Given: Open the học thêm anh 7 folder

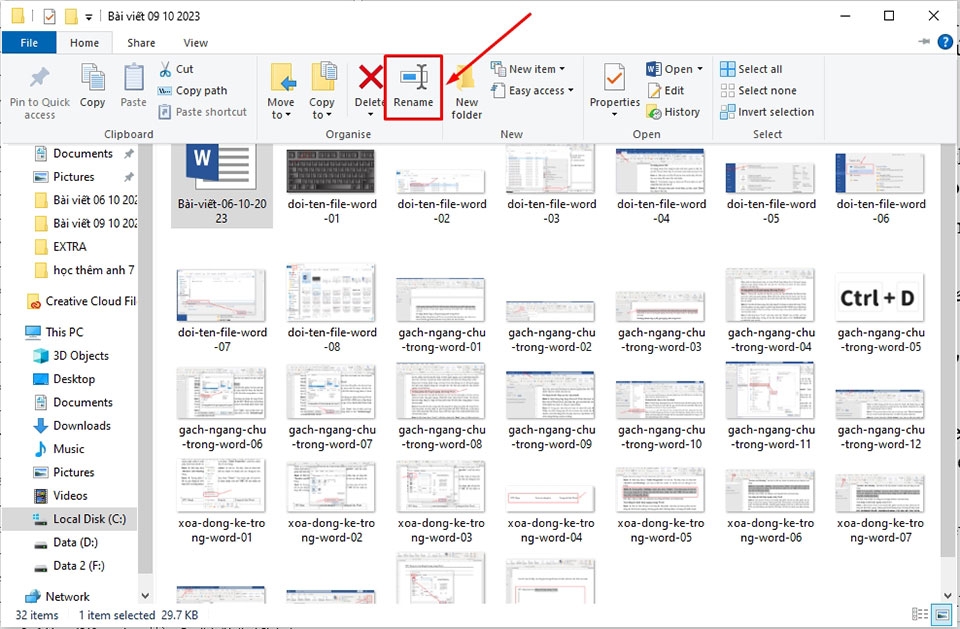Looking at the screenshot, I should pos(86,270).
